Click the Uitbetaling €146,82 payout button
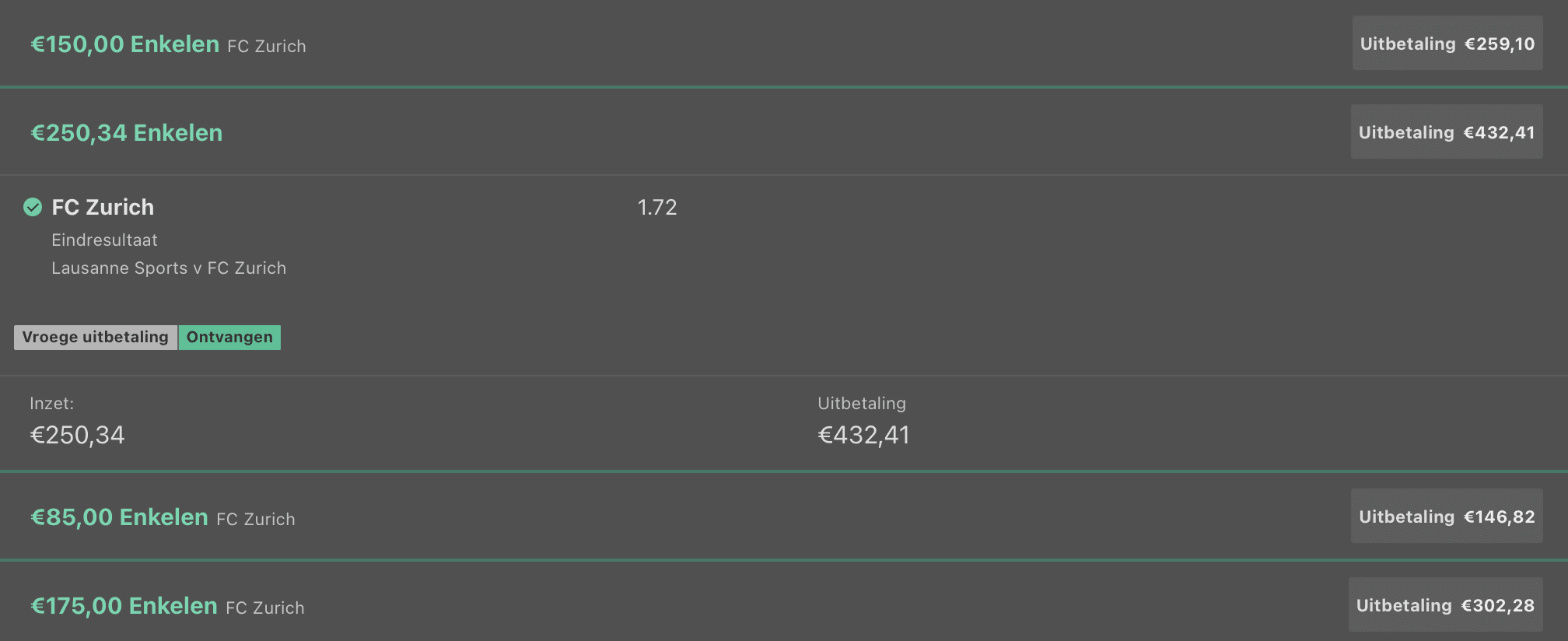 pyautogui.click(x=1447, y=516)
